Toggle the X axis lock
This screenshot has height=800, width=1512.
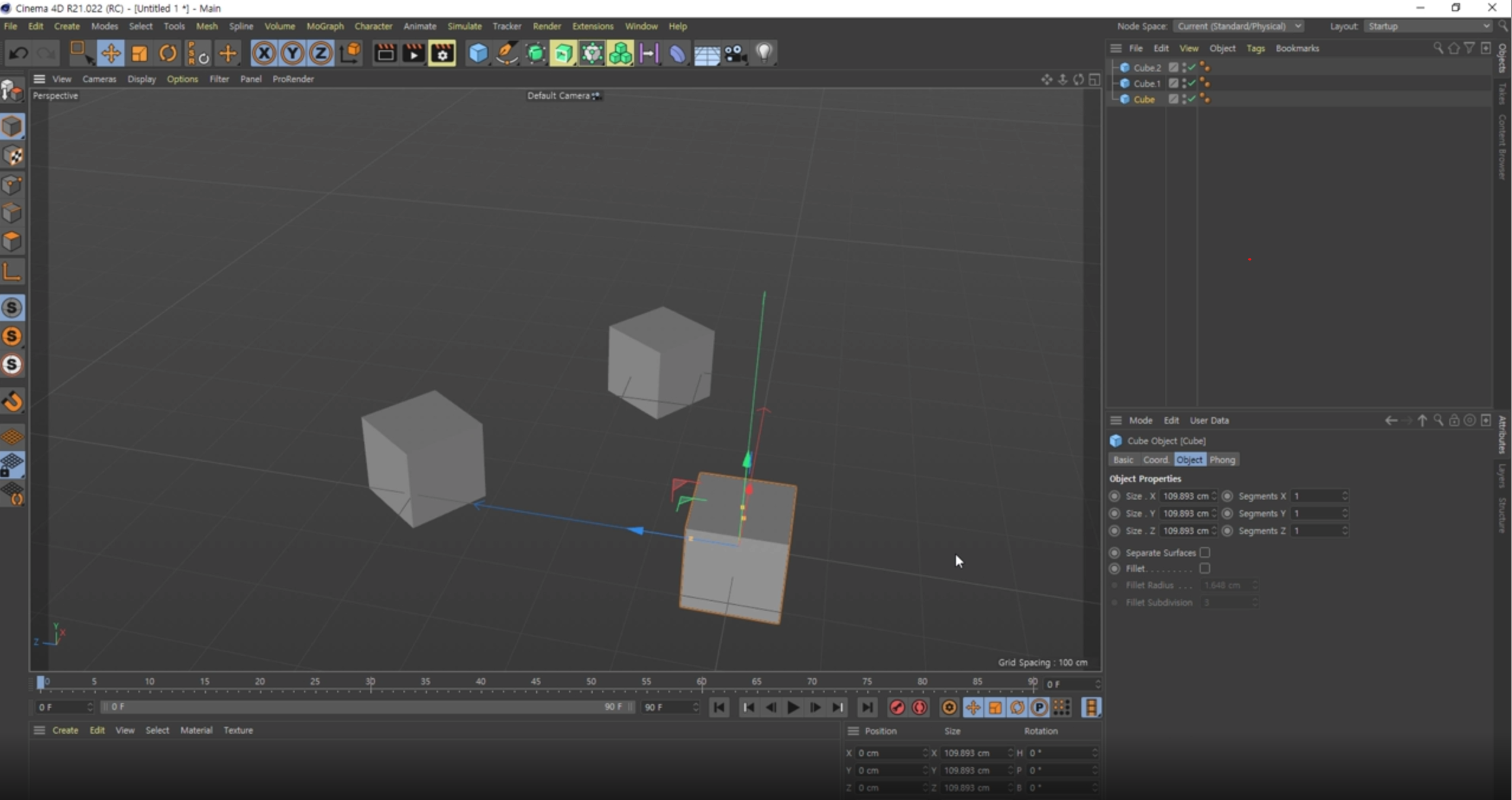[x=264, y=54]
